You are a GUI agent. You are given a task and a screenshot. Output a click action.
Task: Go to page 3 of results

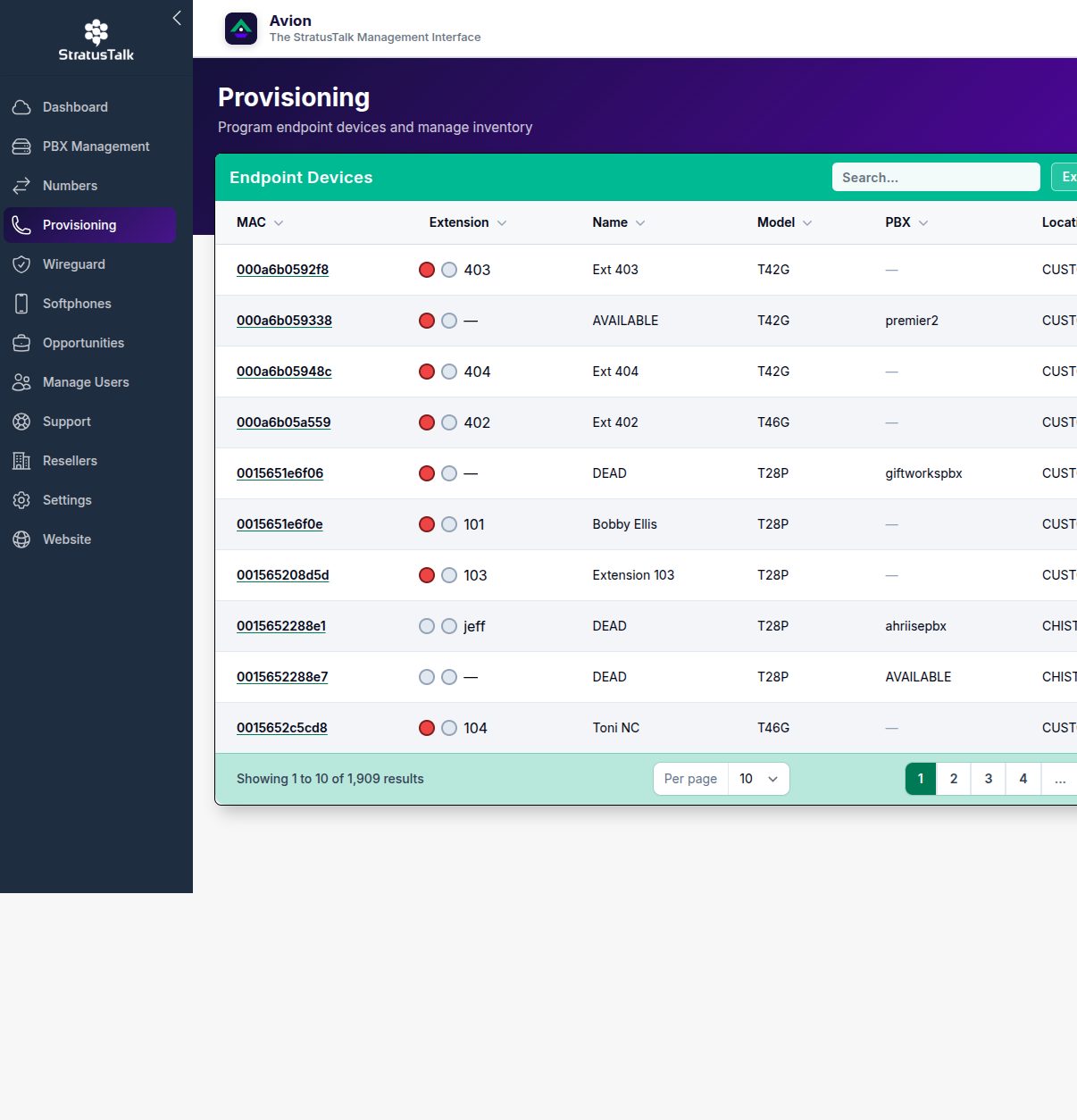(989, 779)
